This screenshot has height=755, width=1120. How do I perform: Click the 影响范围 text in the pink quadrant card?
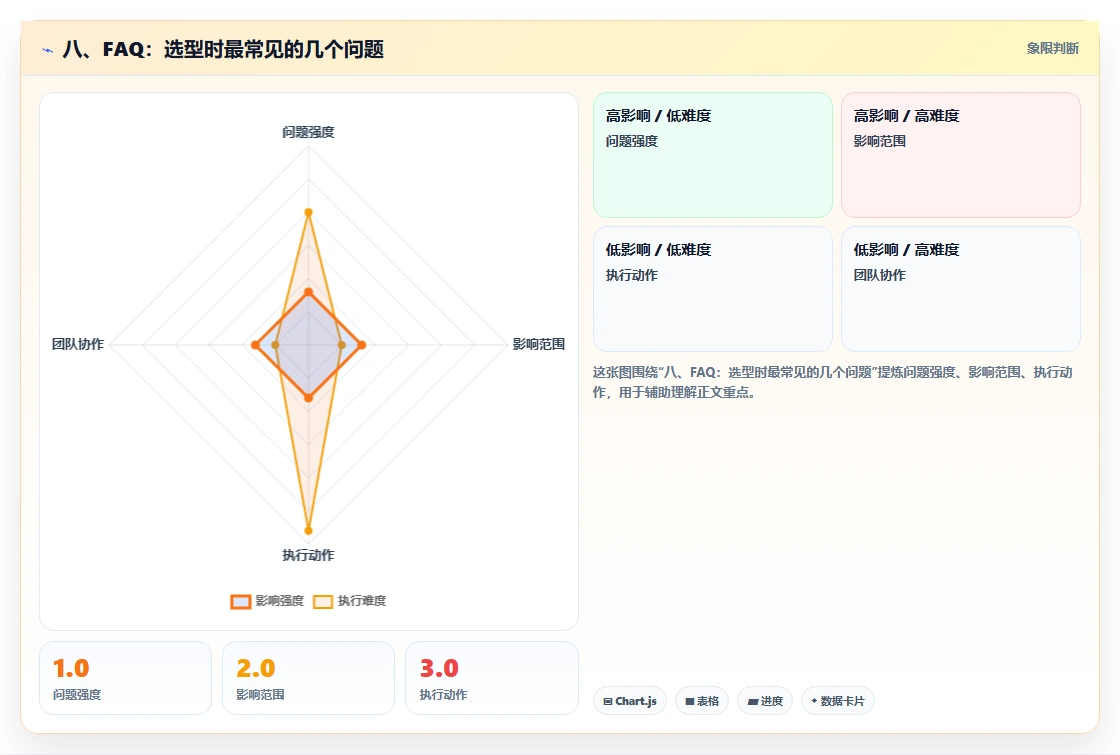[x=879, y=141]
